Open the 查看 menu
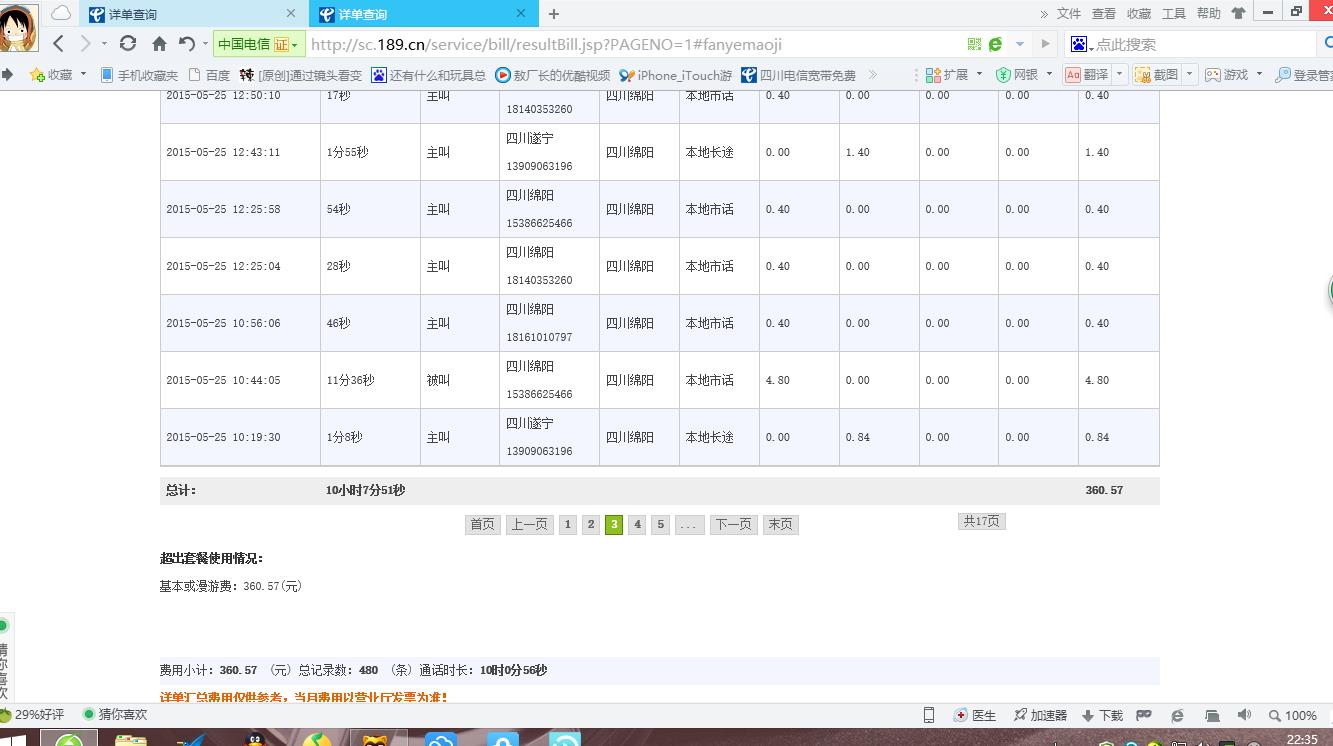Image resolution: width=1333 pixels, height=746 pixels. [x=1104, y=14]
